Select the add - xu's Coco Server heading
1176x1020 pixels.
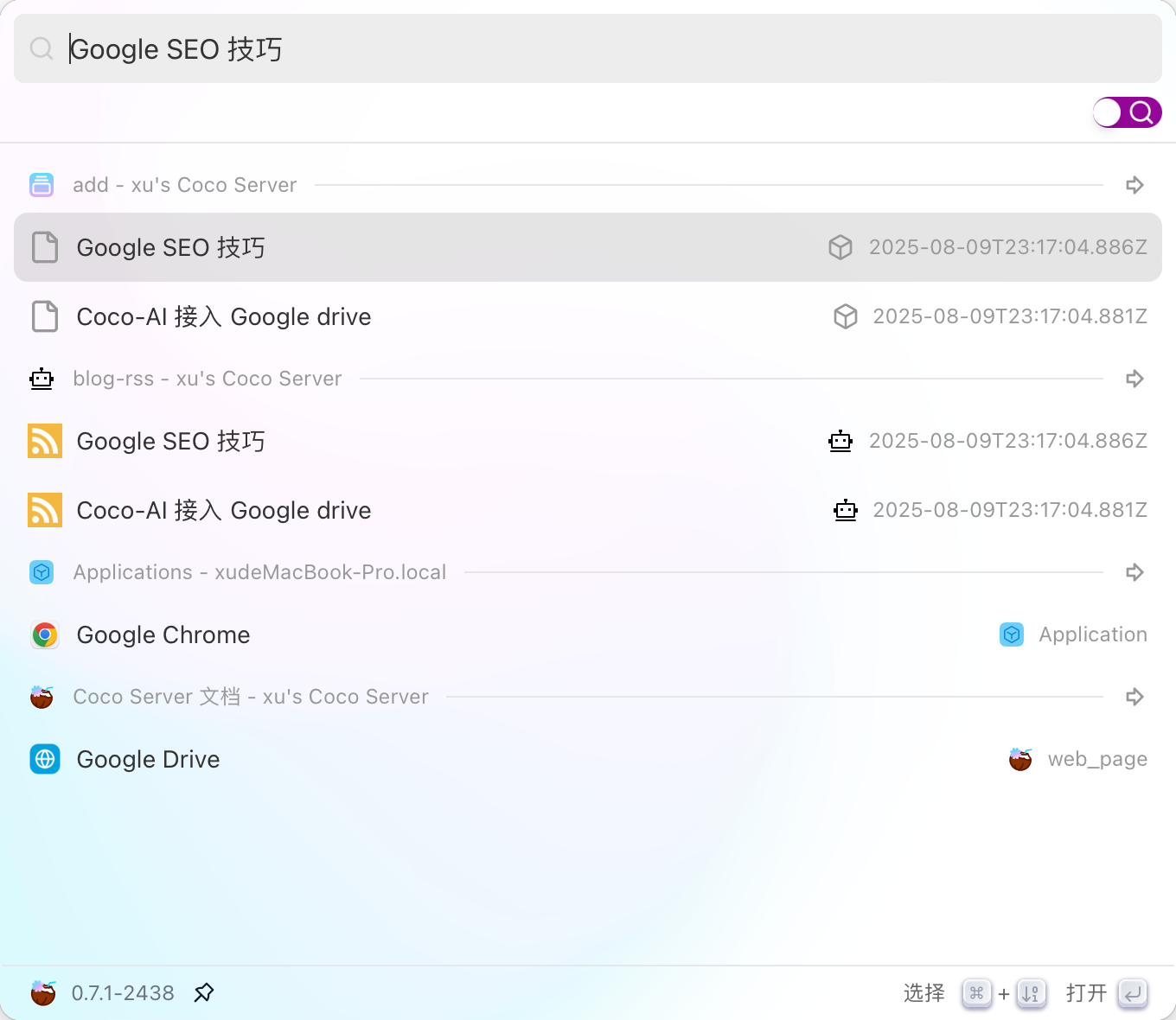[x=184, y=185]
